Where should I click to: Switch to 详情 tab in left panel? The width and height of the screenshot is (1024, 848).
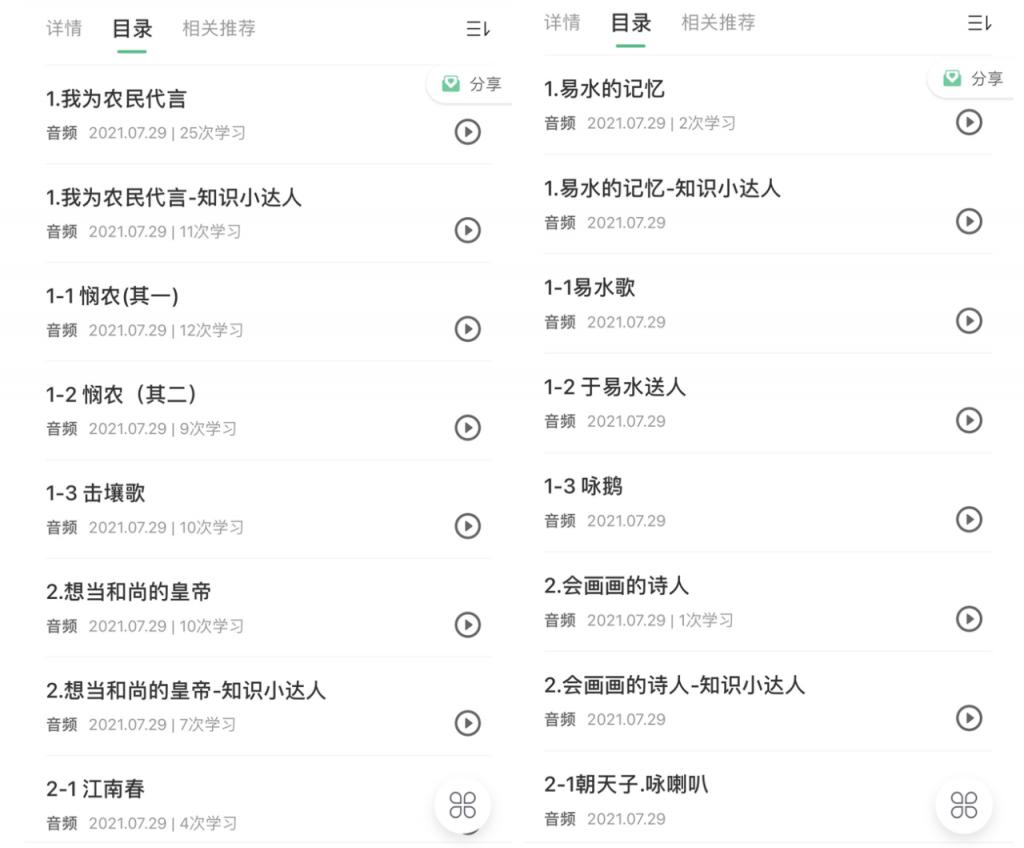point(64,28)
